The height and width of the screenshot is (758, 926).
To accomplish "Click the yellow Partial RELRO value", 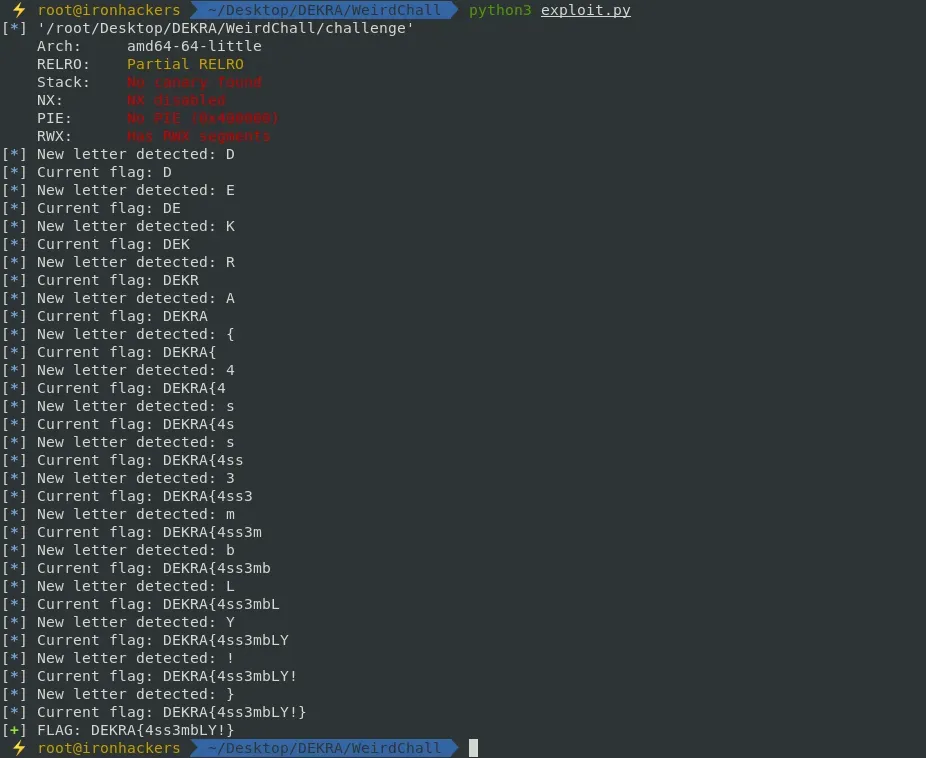I will [x=185, y=64].
